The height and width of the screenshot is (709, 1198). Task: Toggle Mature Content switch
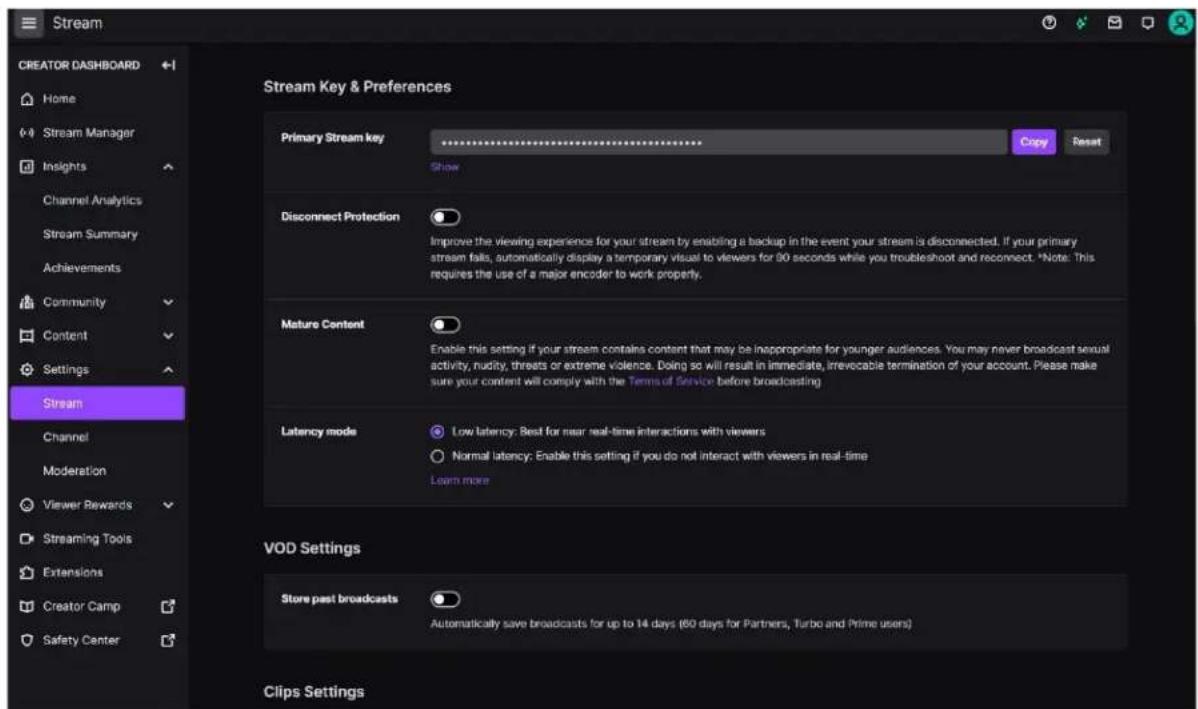coord(445,325)
